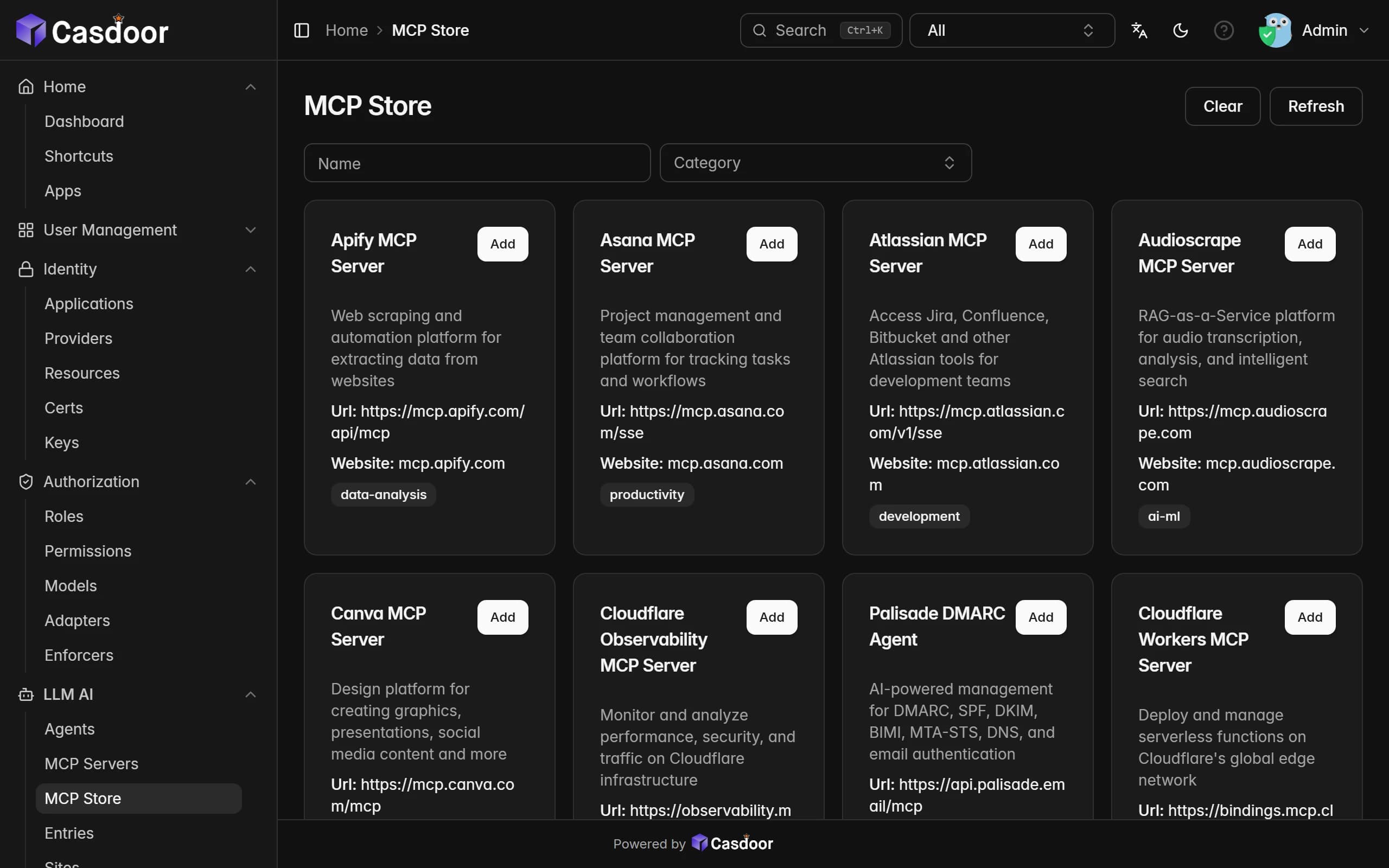The image size is (1389, 868).
Task: Open the Category filter dropdown
Action: pyautogui.click(x=815, y=163)
